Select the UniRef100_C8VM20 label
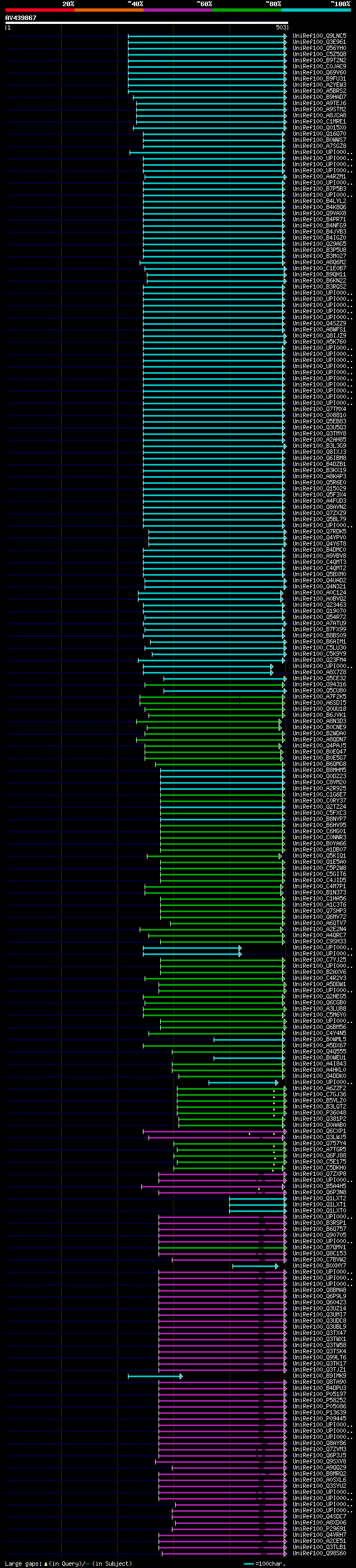The width and height of the screenshot is (356, 1568). point(319,782)
